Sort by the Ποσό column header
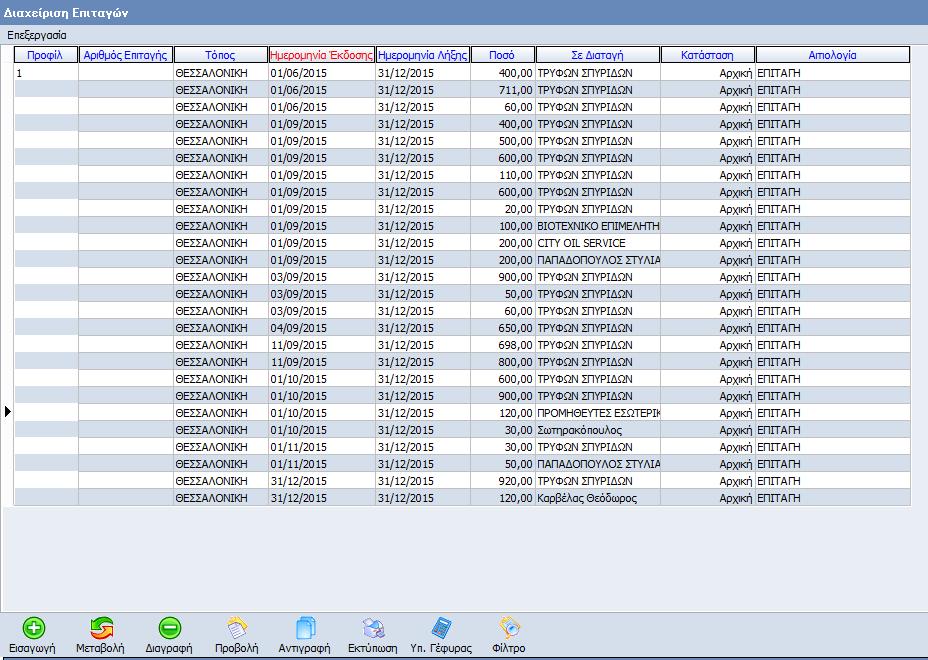Screen dimensions: 928x660 [x=503, y=55]
